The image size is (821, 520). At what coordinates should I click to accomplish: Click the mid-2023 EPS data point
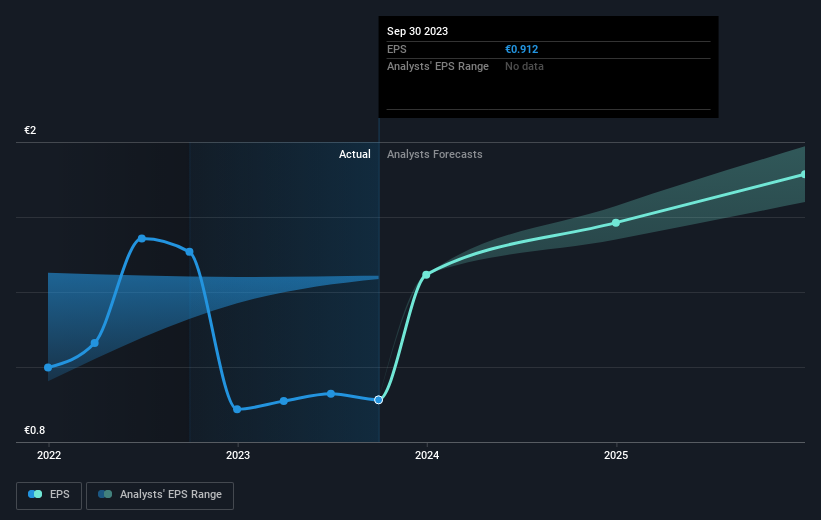click(x=331, y=394)
